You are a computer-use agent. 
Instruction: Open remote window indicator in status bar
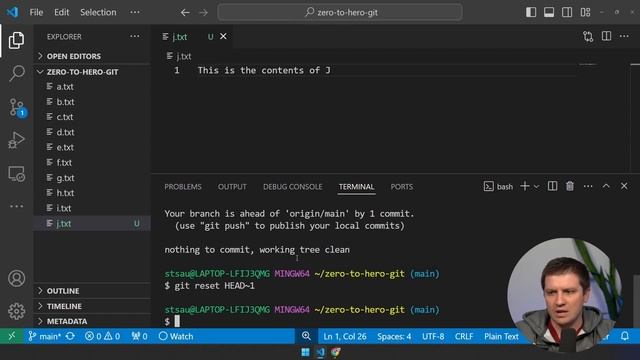(11, 336)
